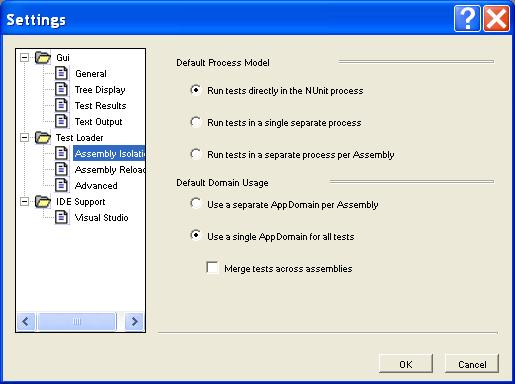The height and width of the screenshot is (384, 515).
Task: Click the Test Loader folder icon
Action: coord(43,137)
